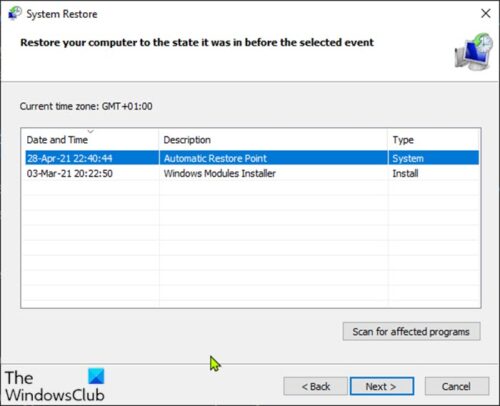The width and height of the screenshot is (500, 406).
Task: Go to previous step with Back
Action: [315, 386]
